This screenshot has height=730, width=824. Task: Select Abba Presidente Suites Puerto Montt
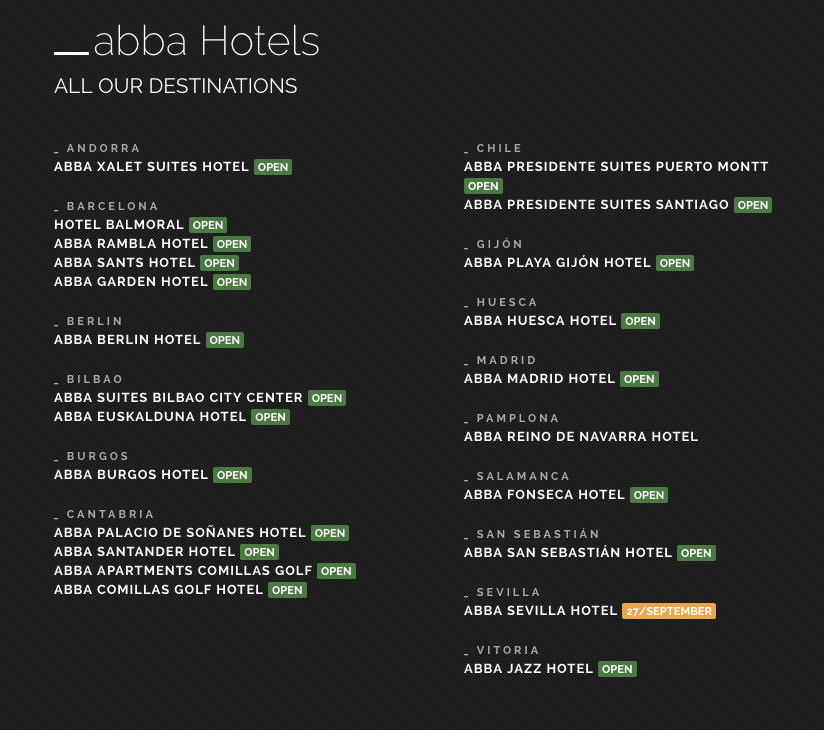(x=616, y=167)
